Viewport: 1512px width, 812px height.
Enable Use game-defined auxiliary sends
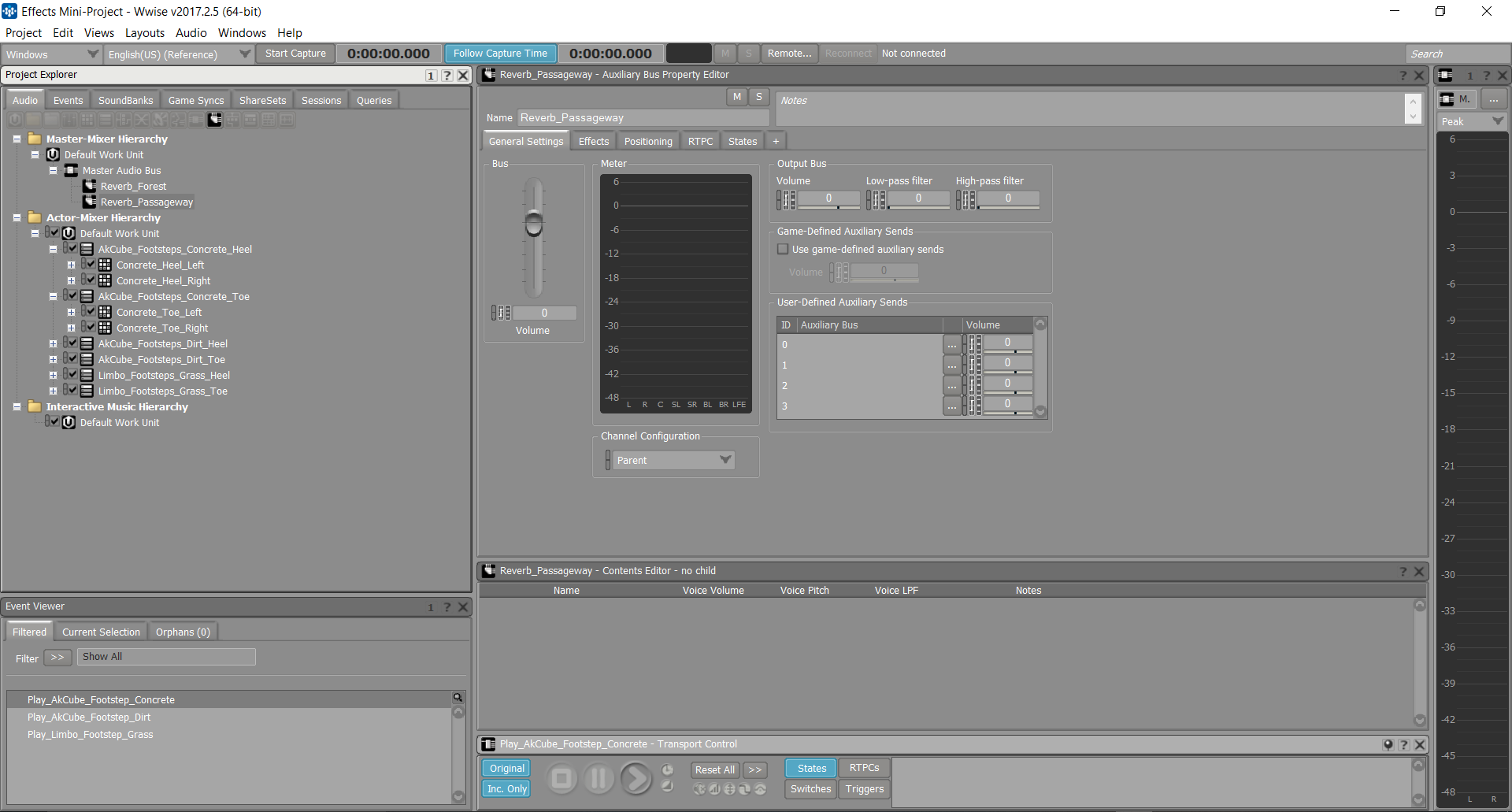[783, 249]
